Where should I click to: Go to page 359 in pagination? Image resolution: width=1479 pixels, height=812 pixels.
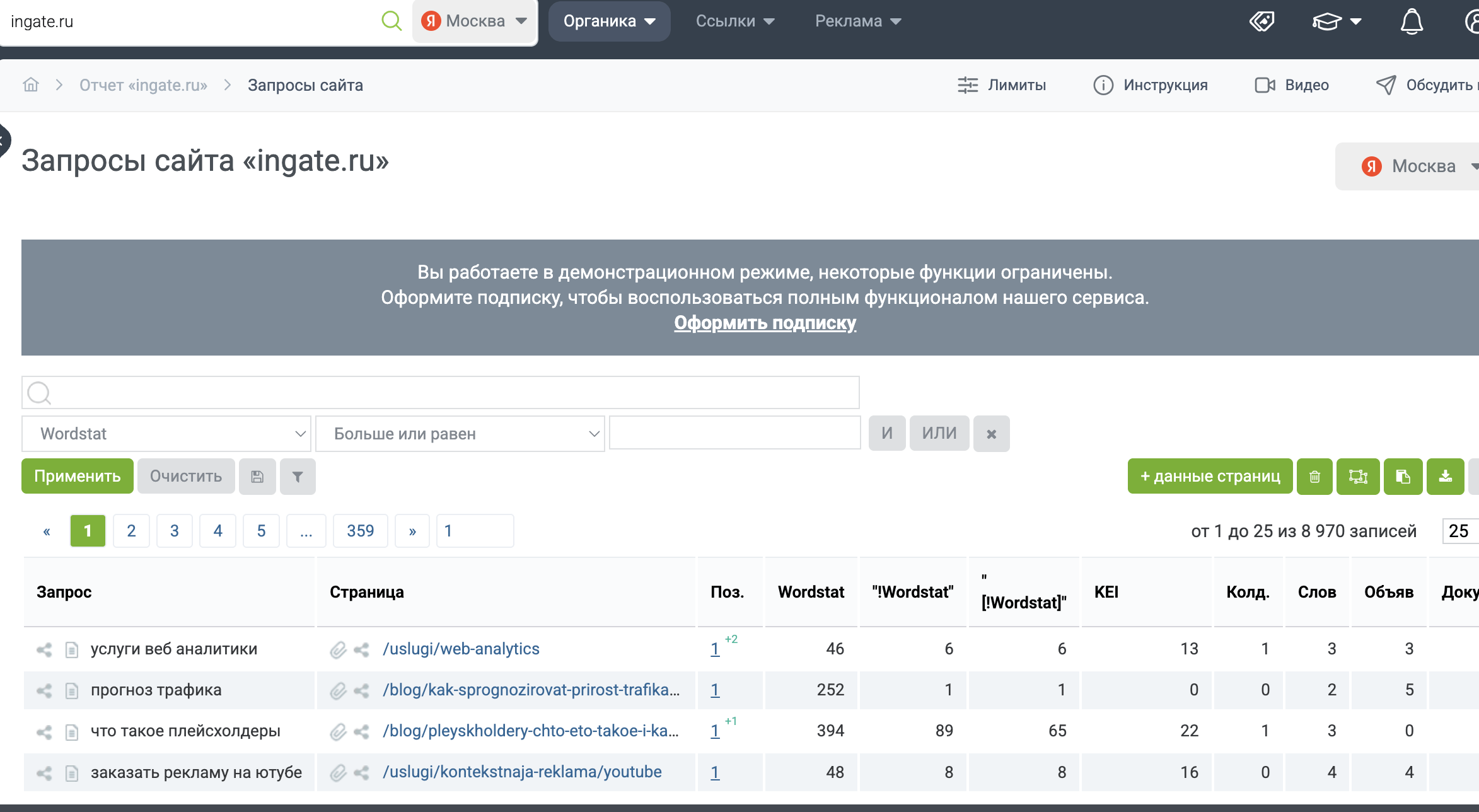coord(360,531)
